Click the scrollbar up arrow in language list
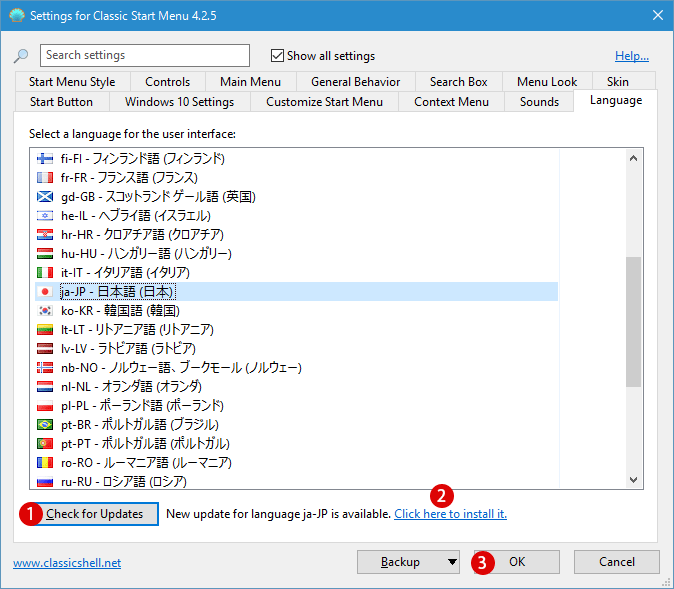Viewport: 674px width, 589px height. [633, 158]
